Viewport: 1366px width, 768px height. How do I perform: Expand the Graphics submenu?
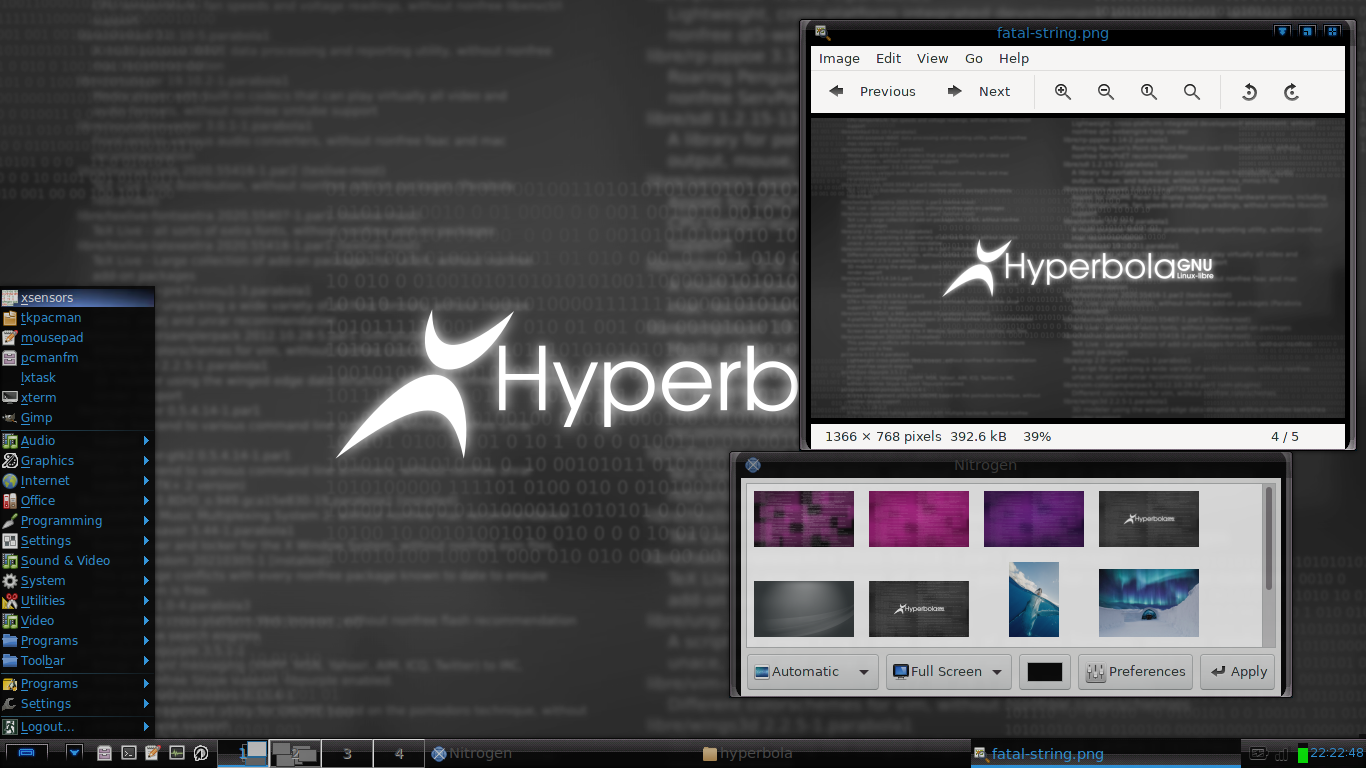[77, 461]
